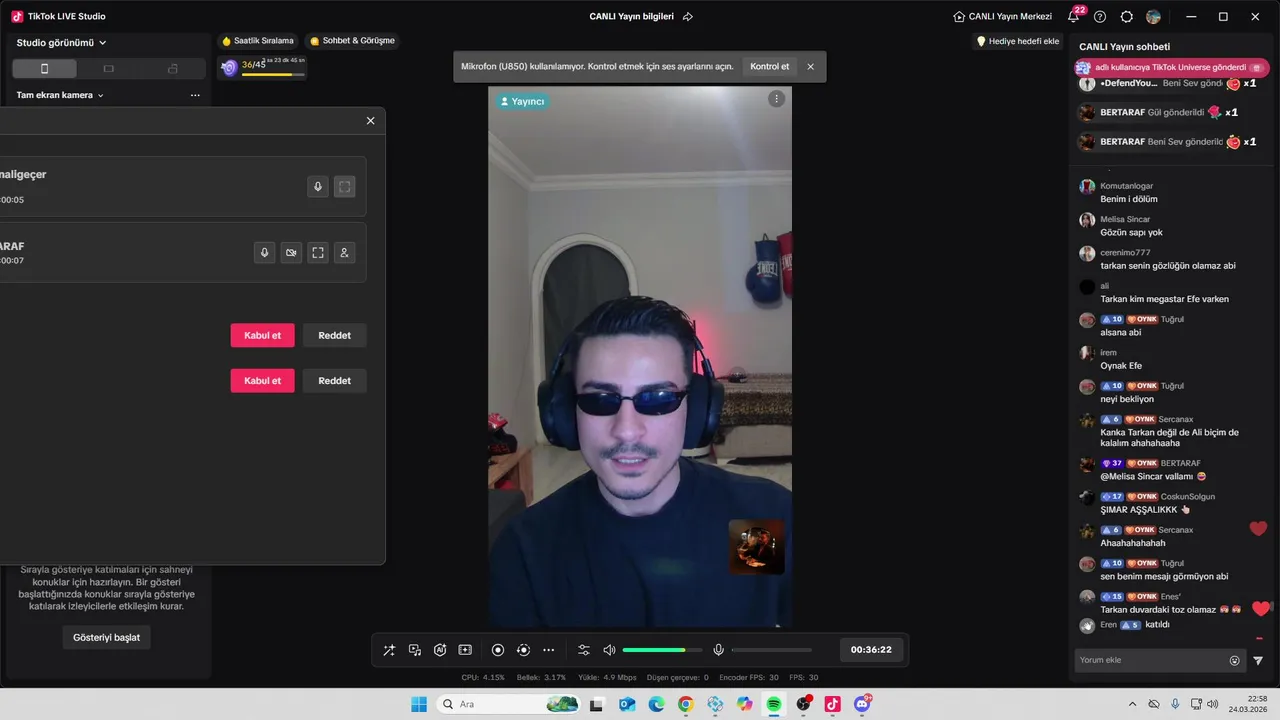Open the audio mixer settings icon

[x=584, y=650]
